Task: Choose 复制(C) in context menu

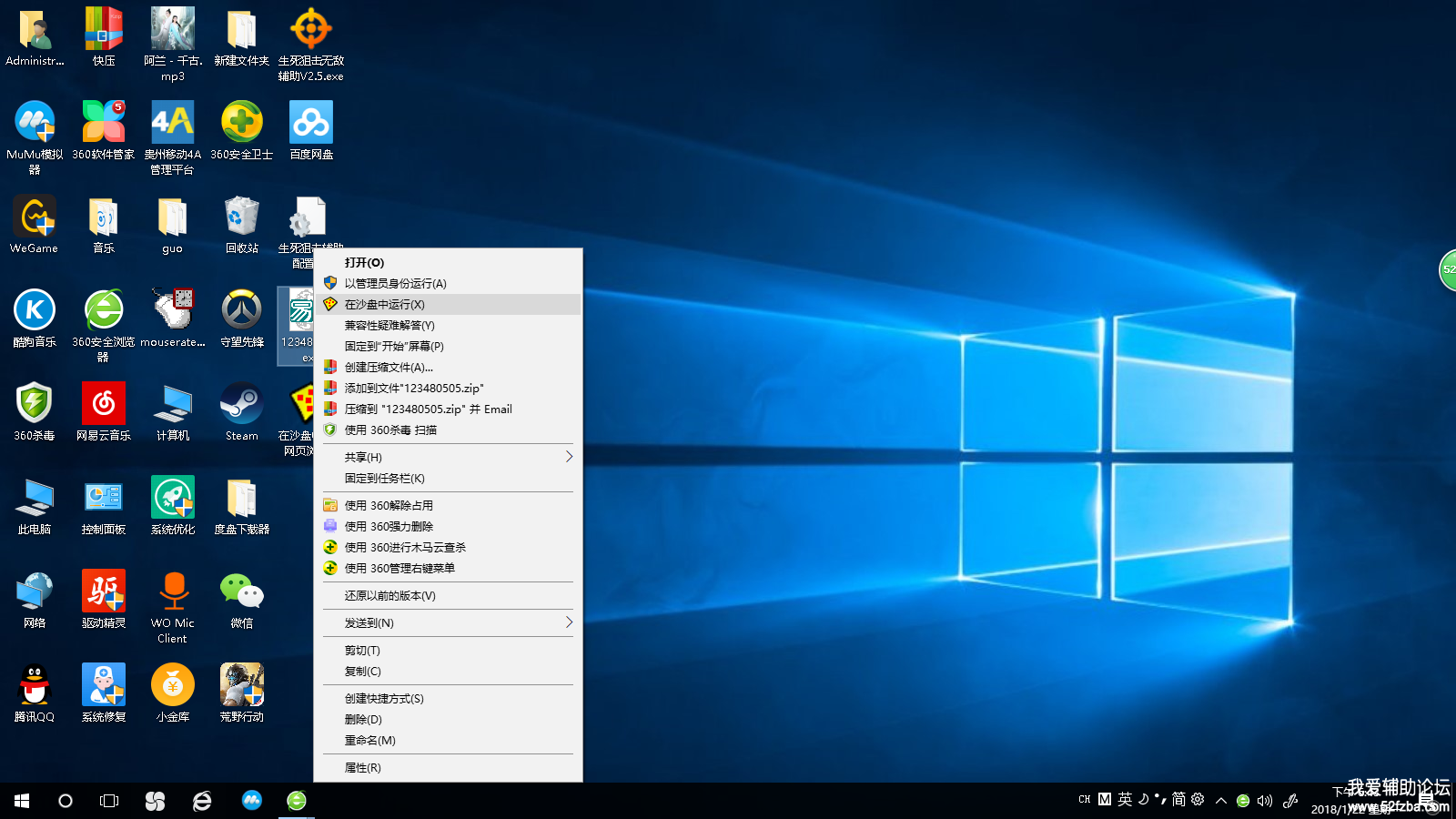Action: coord(448,672)
